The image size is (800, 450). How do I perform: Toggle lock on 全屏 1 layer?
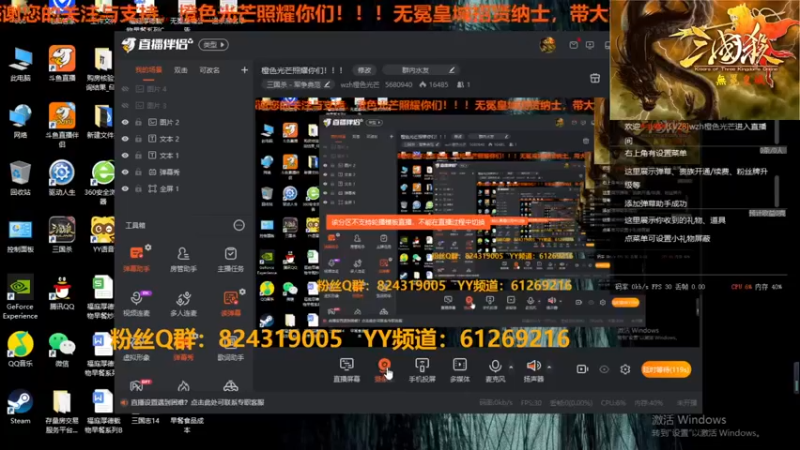tap(138, 189)
